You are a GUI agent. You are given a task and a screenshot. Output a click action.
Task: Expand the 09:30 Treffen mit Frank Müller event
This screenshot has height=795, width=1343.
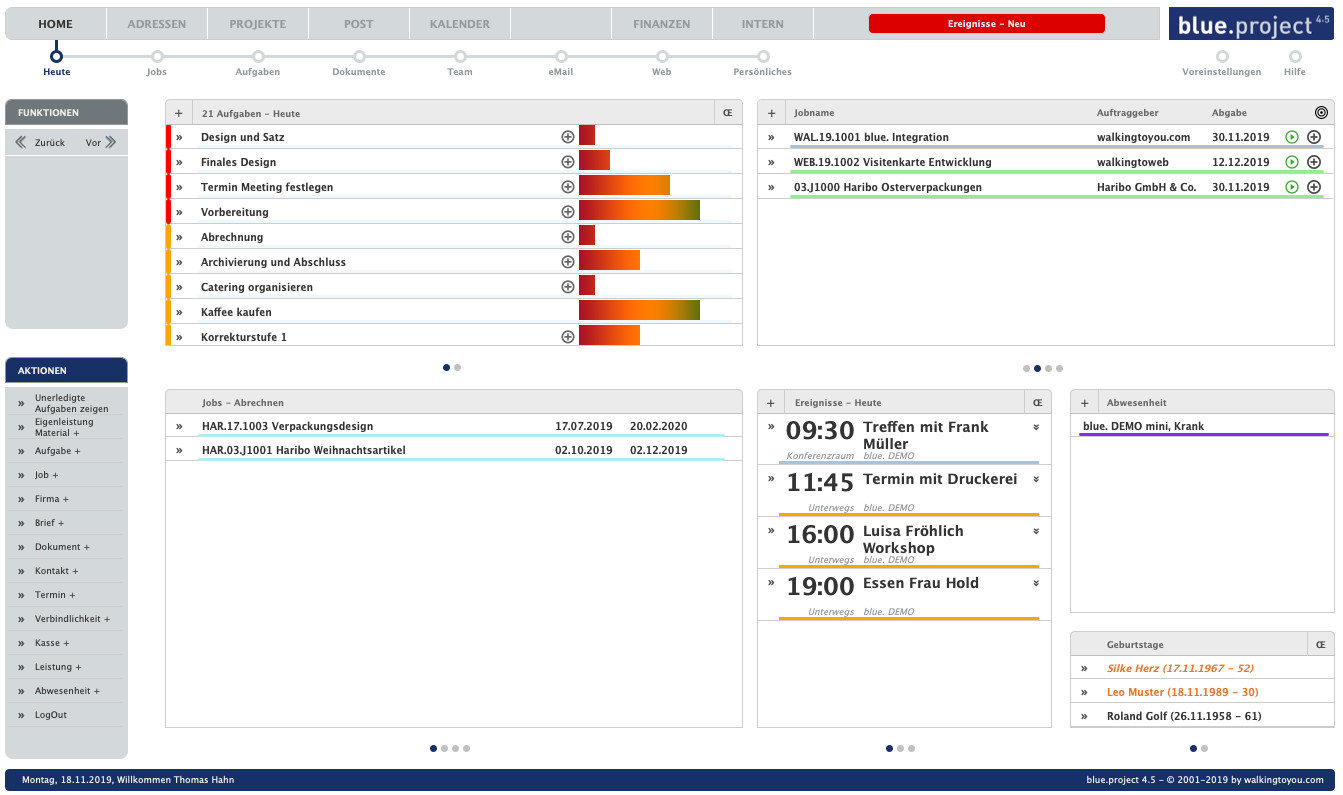coord(1036,427)
